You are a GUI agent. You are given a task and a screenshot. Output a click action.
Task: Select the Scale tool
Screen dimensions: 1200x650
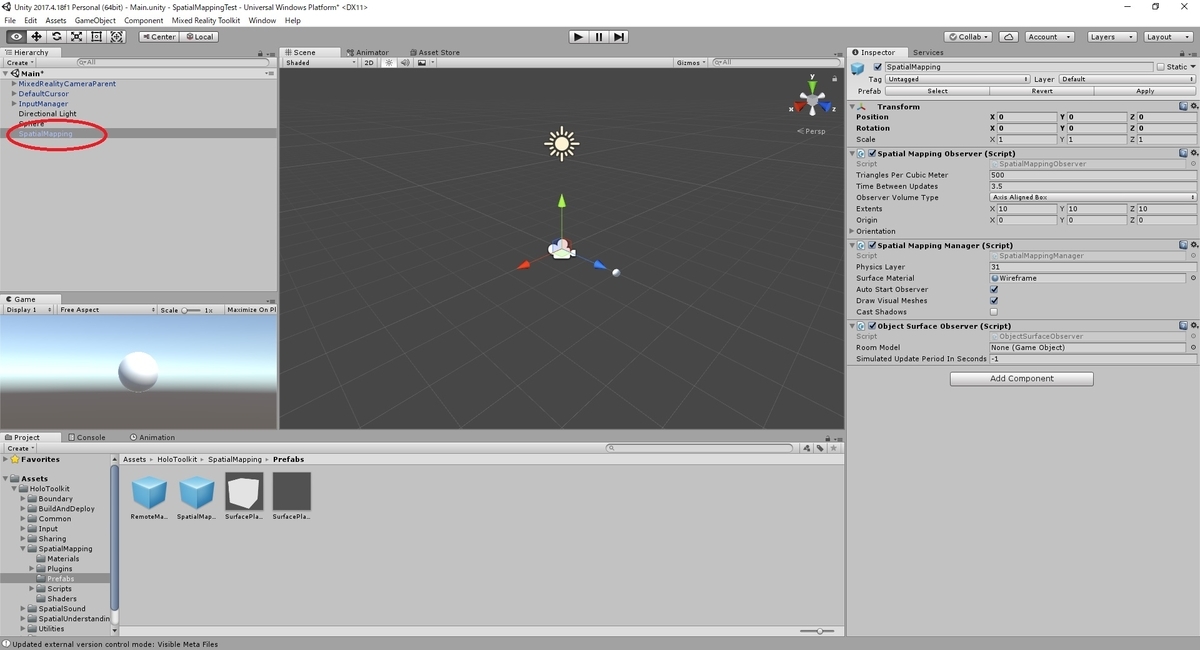coord(76,37)
